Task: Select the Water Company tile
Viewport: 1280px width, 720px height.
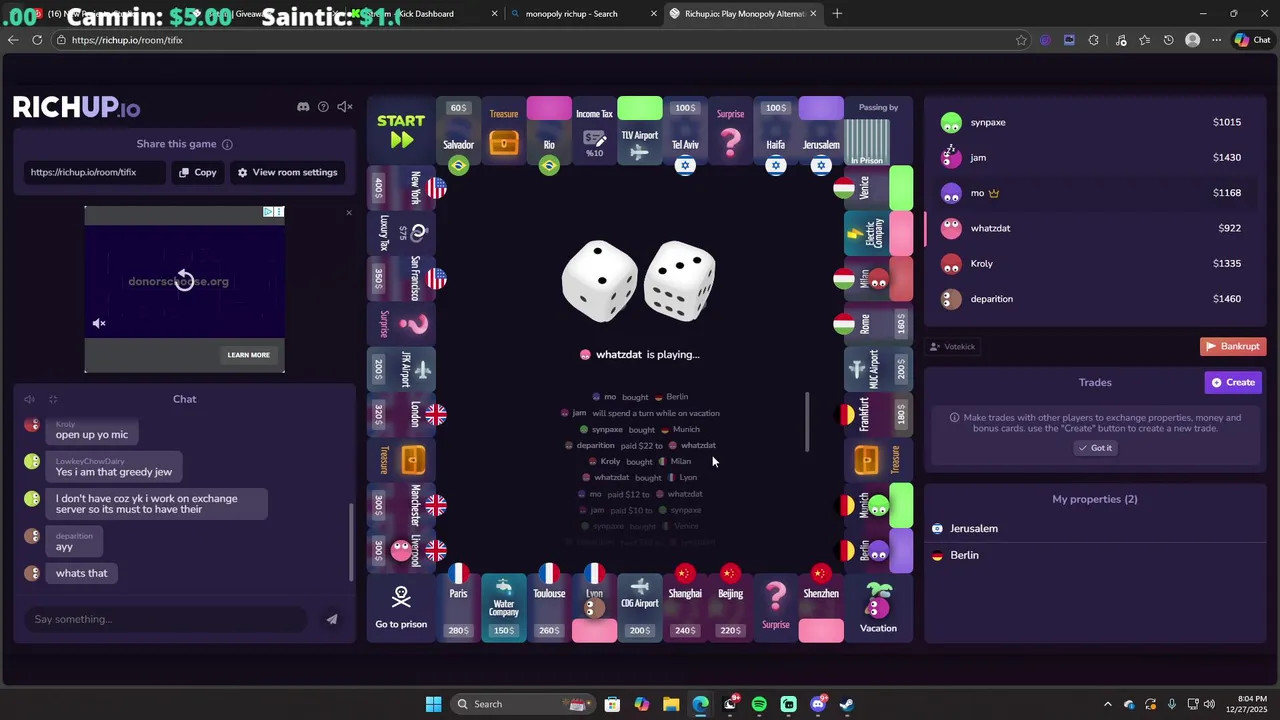Action: tap(504, 608)
